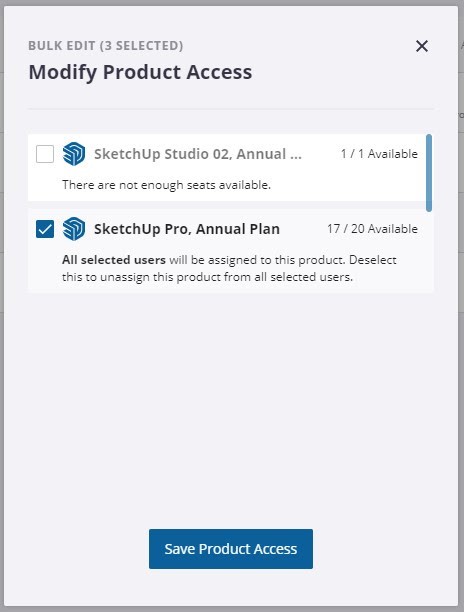Click the bold All selected users text
The width and height of the screenshot is (464, 612).
114,260
